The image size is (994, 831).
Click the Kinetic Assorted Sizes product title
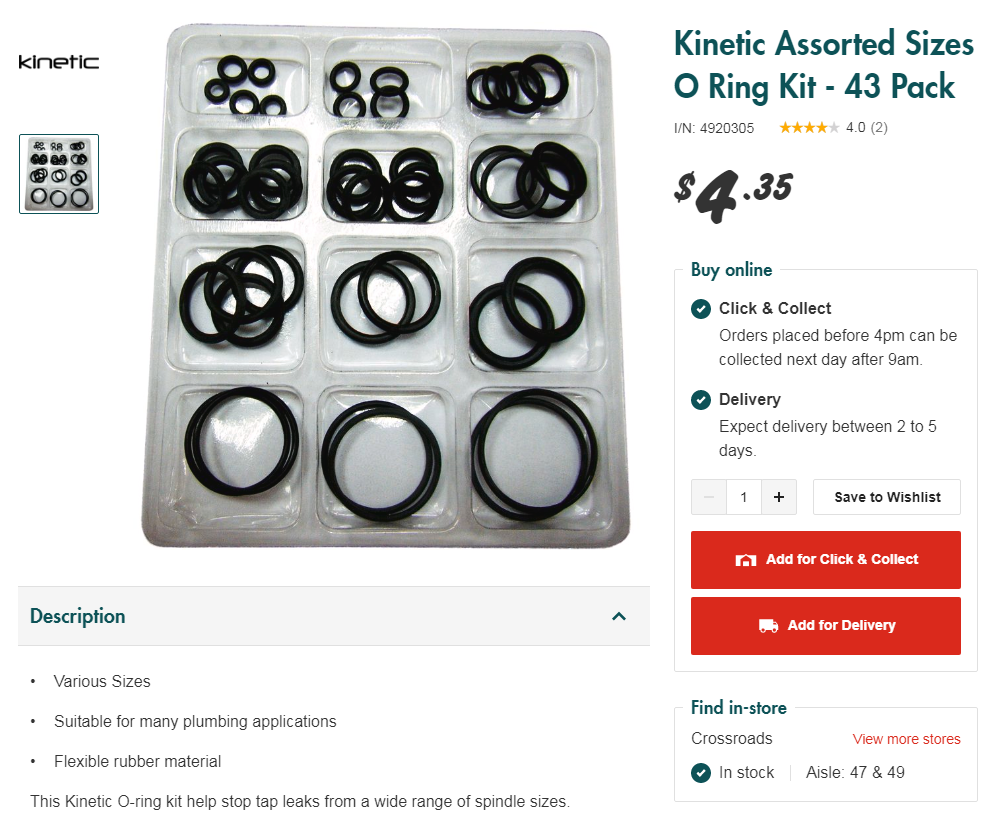tap(823, 65)
